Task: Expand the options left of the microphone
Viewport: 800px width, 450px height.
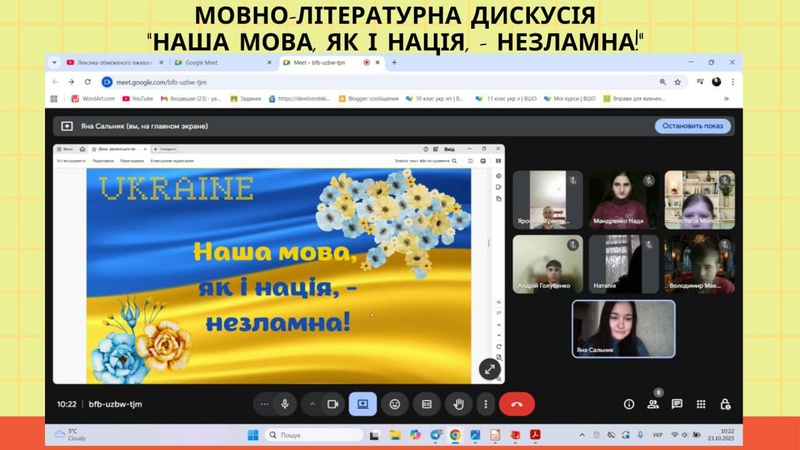Action: [264, 404]
